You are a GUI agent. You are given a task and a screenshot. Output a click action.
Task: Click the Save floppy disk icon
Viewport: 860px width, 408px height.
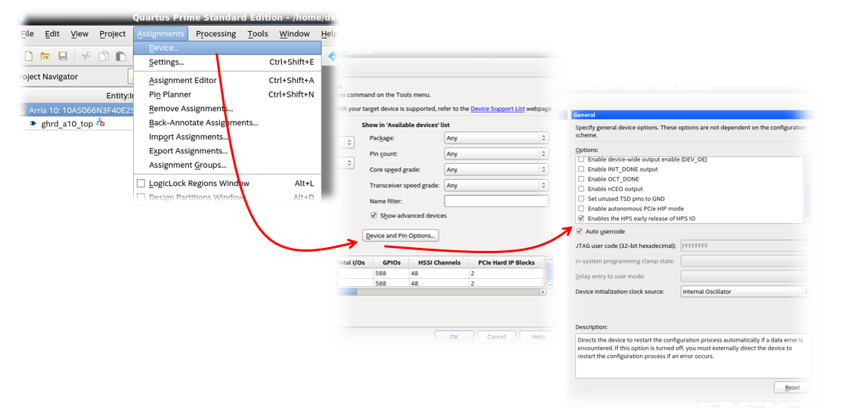(63, 56)
